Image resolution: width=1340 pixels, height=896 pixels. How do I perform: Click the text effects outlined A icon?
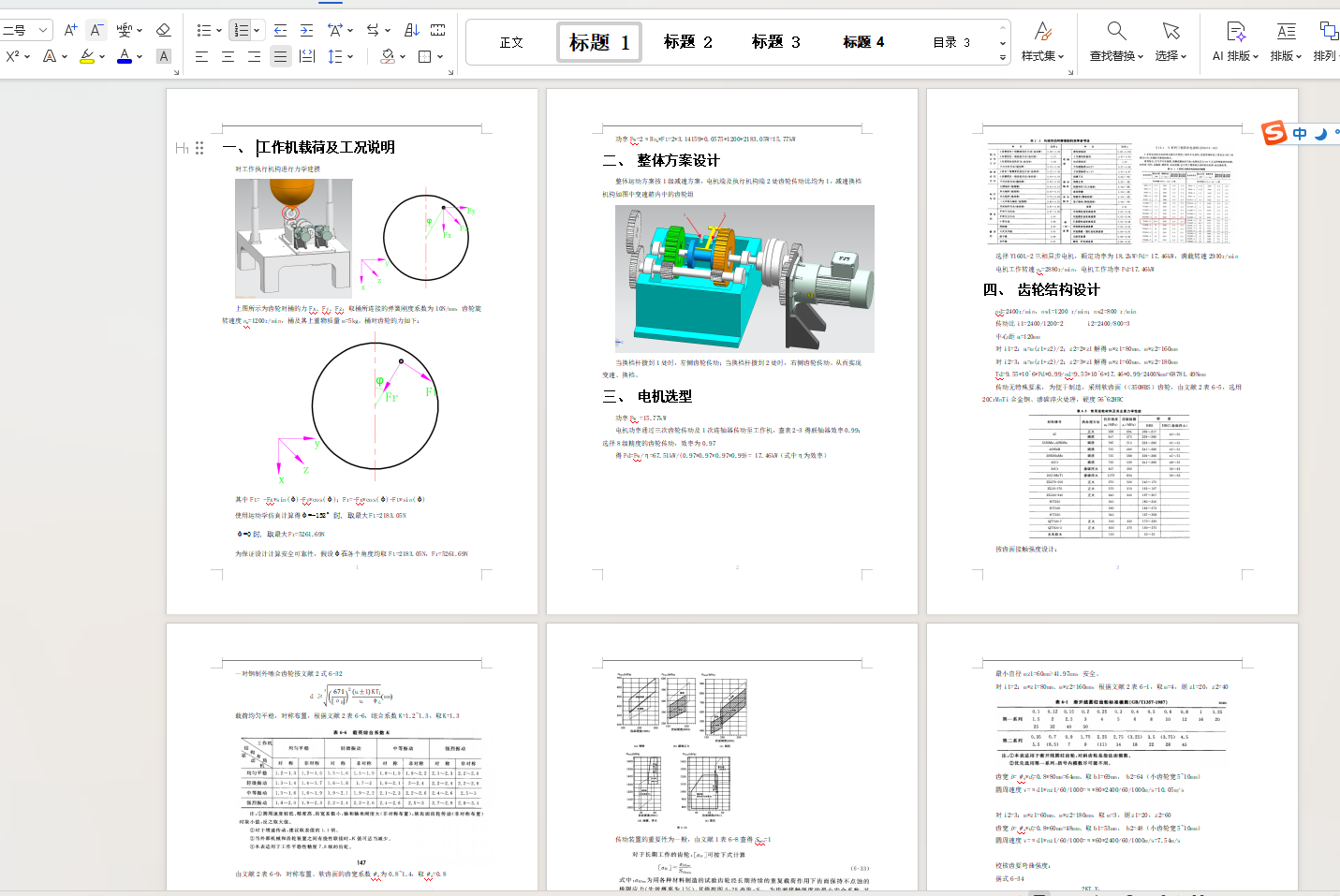click(x=49, y=56)
